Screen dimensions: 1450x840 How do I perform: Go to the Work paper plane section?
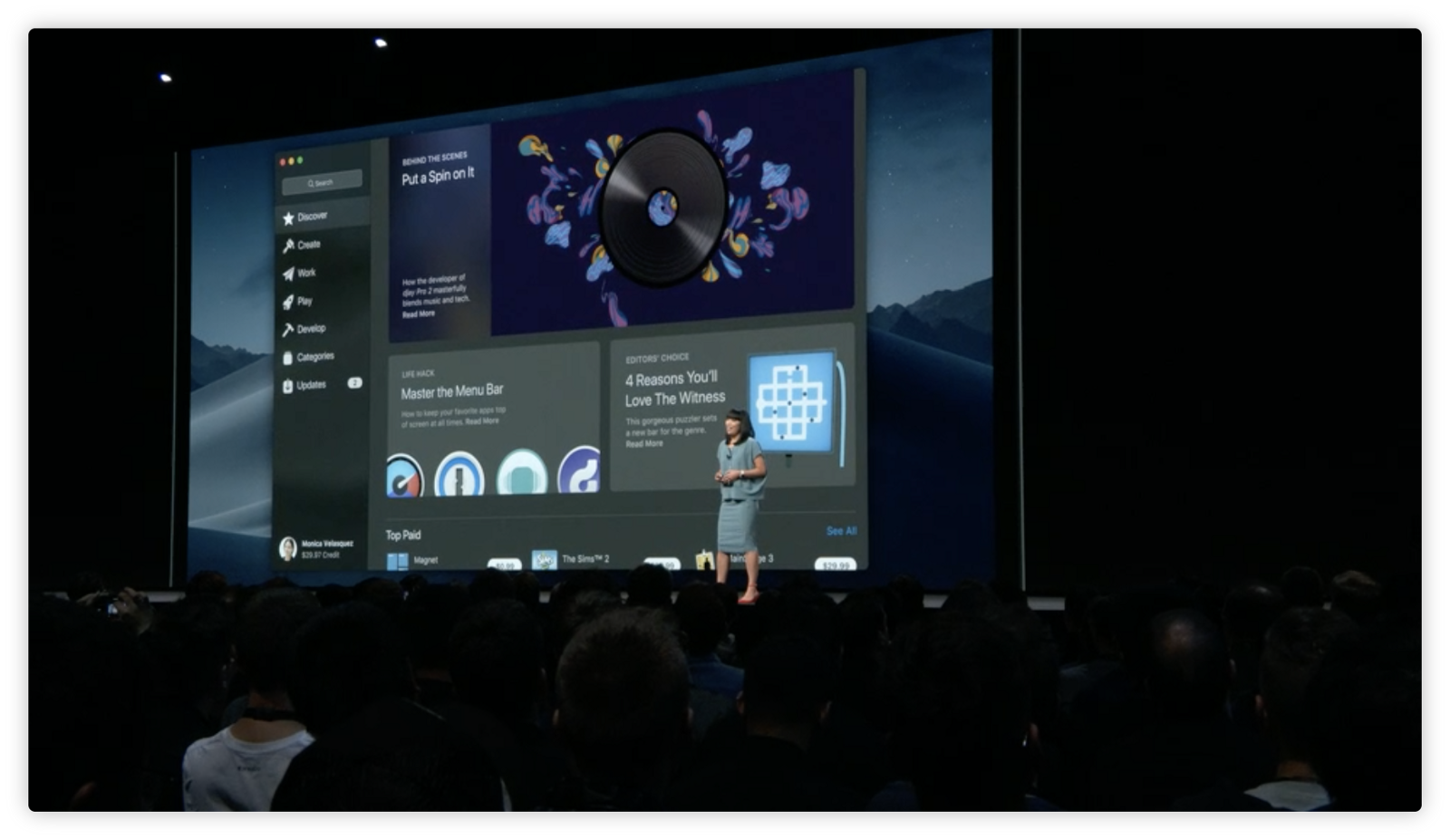305,273
